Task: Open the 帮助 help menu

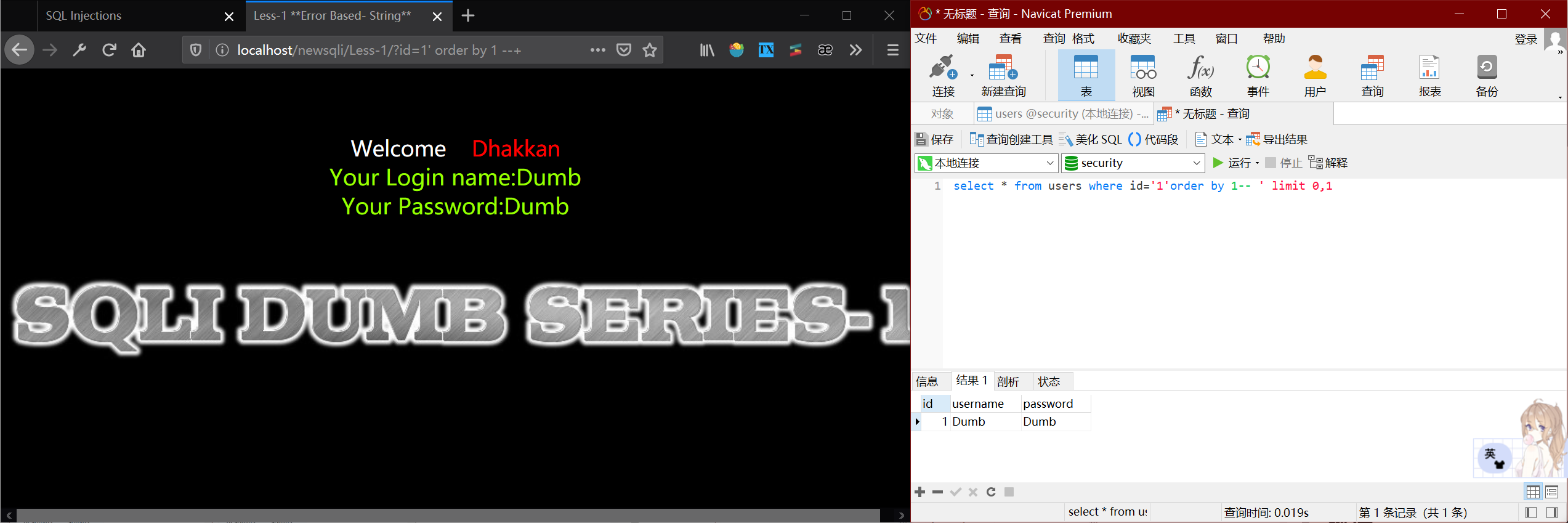Action: [x=1274, y=39]
